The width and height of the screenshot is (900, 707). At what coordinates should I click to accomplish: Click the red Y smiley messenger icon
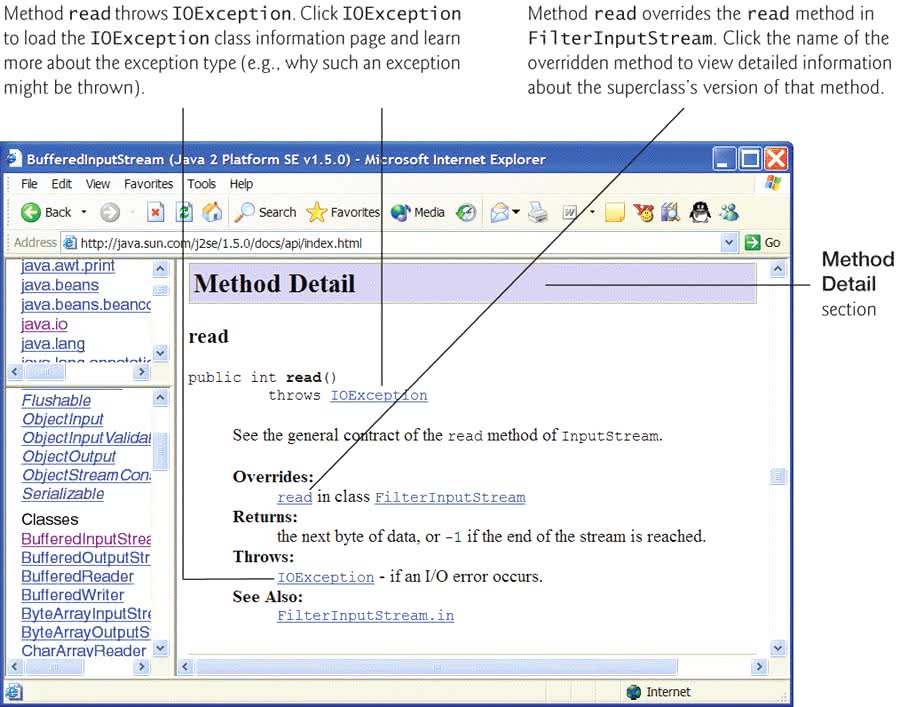[x=643, y=213]
